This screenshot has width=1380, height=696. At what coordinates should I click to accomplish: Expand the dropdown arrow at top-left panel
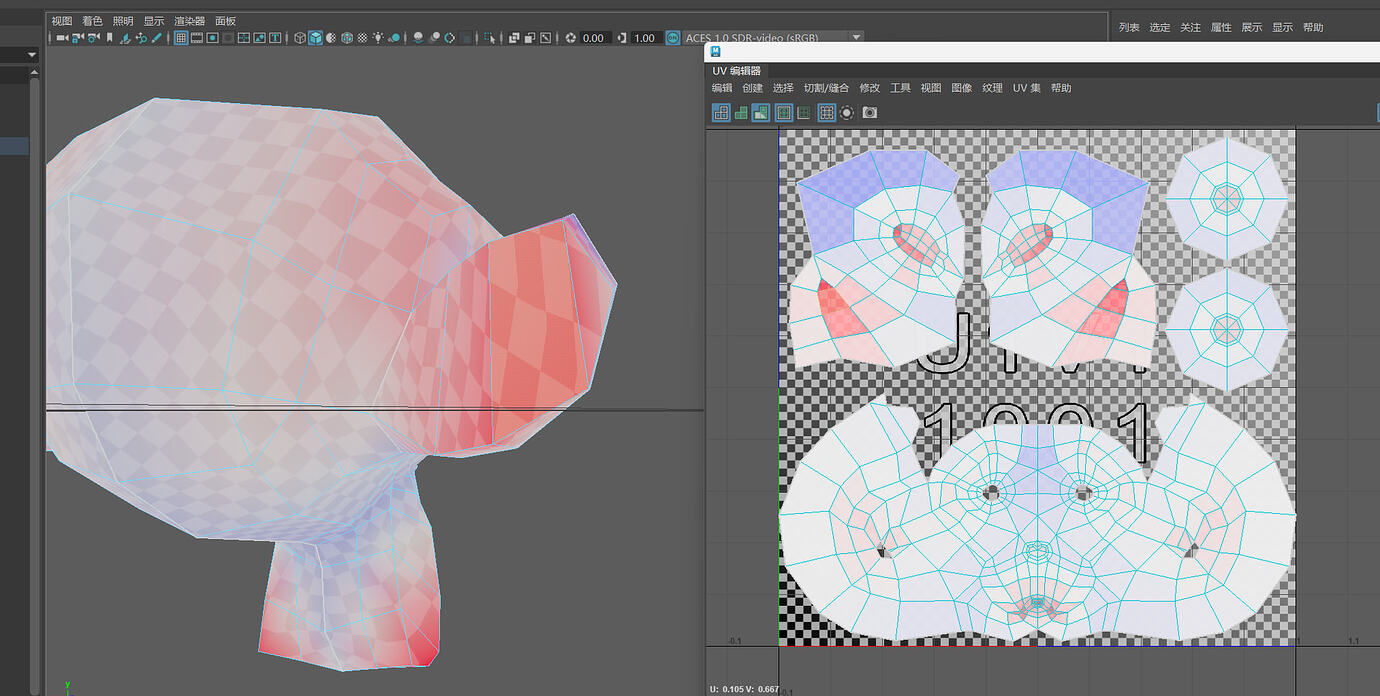(x=32, y=55)
